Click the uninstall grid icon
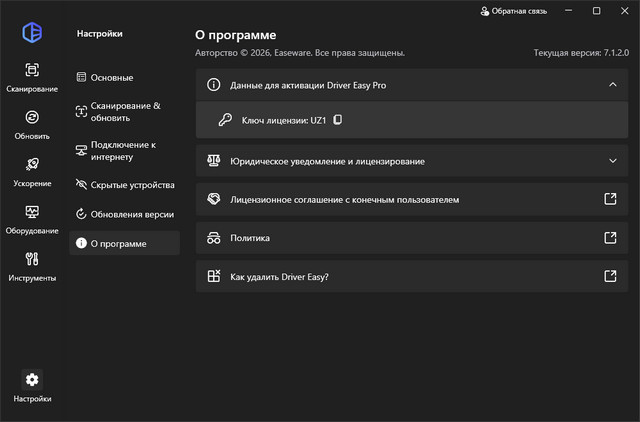 (x=213, y=276)
